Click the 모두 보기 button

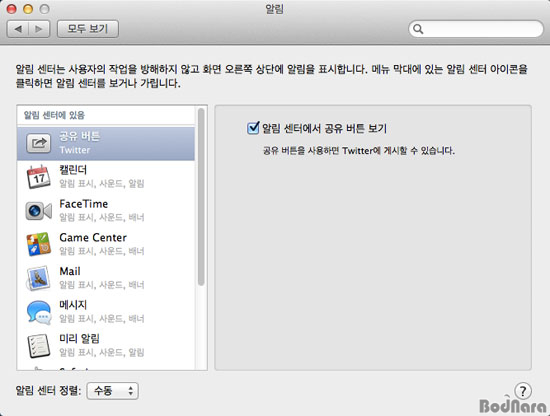(88, 29)
